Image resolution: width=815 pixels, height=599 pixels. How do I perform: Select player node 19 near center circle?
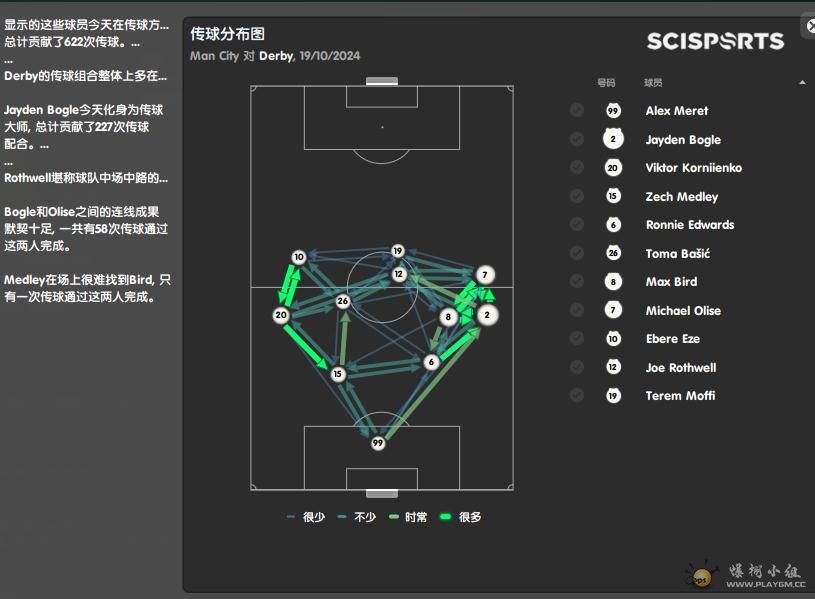coord(398,251)
